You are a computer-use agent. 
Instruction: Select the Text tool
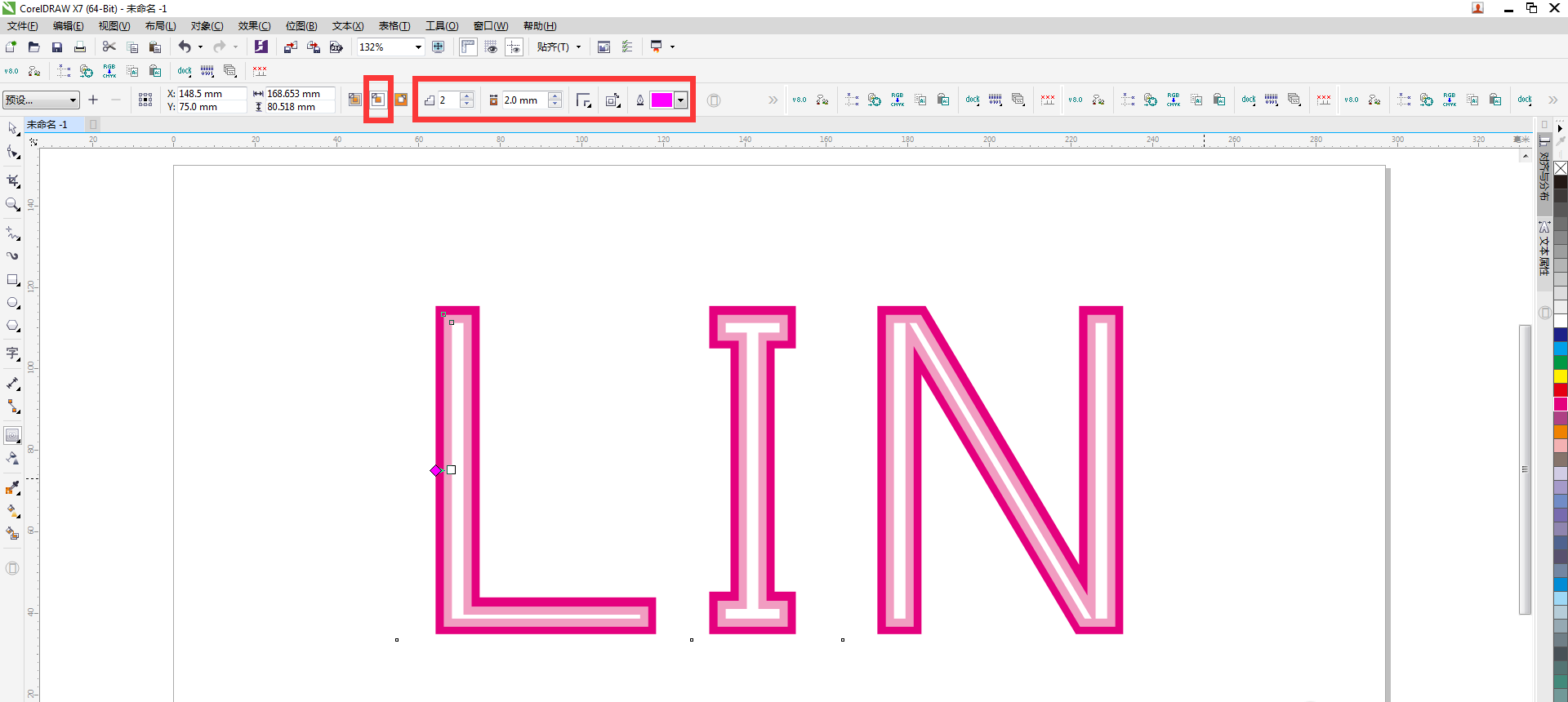tap(13, 353)
